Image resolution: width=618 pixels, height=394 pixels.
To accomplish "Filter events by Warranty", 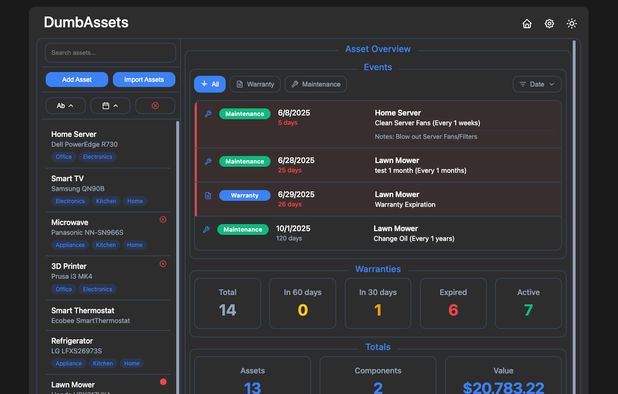I will (255, 84).
